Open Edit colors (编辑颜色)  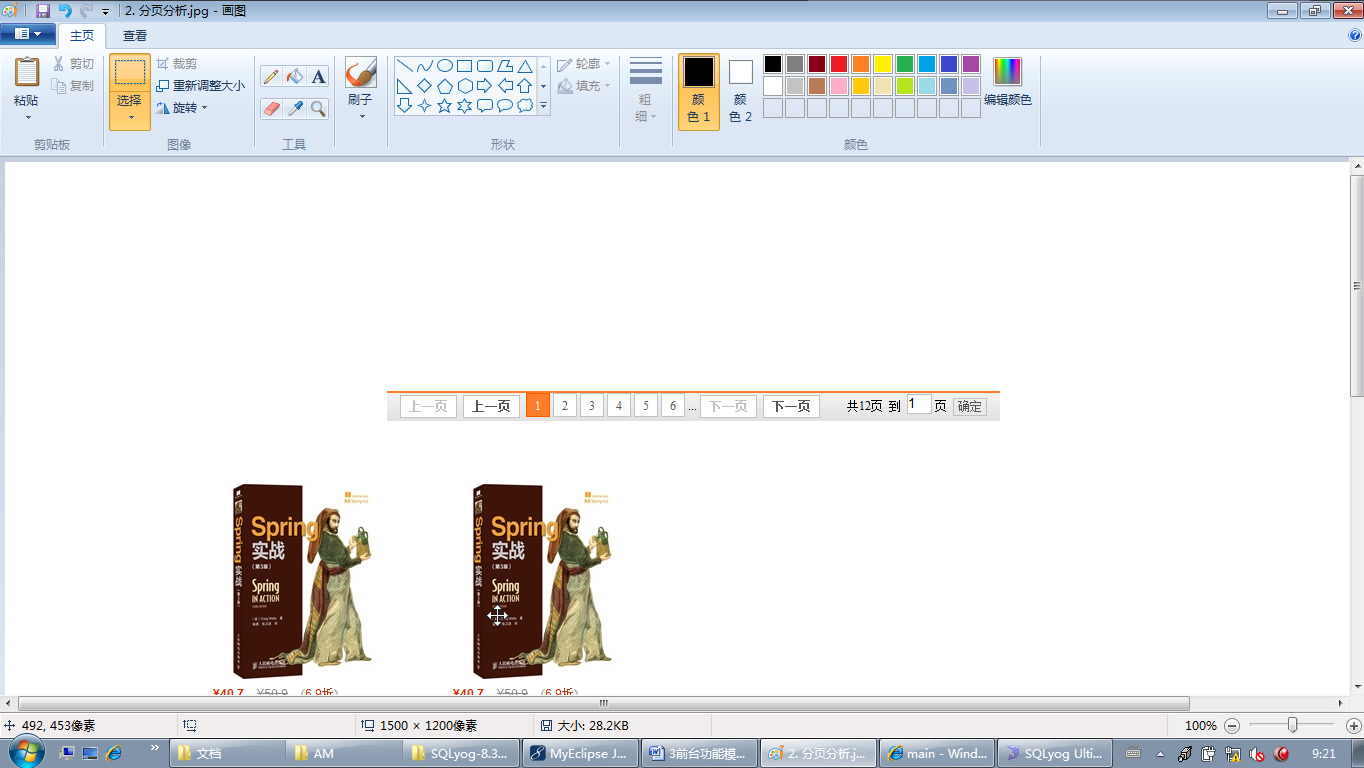[1008, 83]
